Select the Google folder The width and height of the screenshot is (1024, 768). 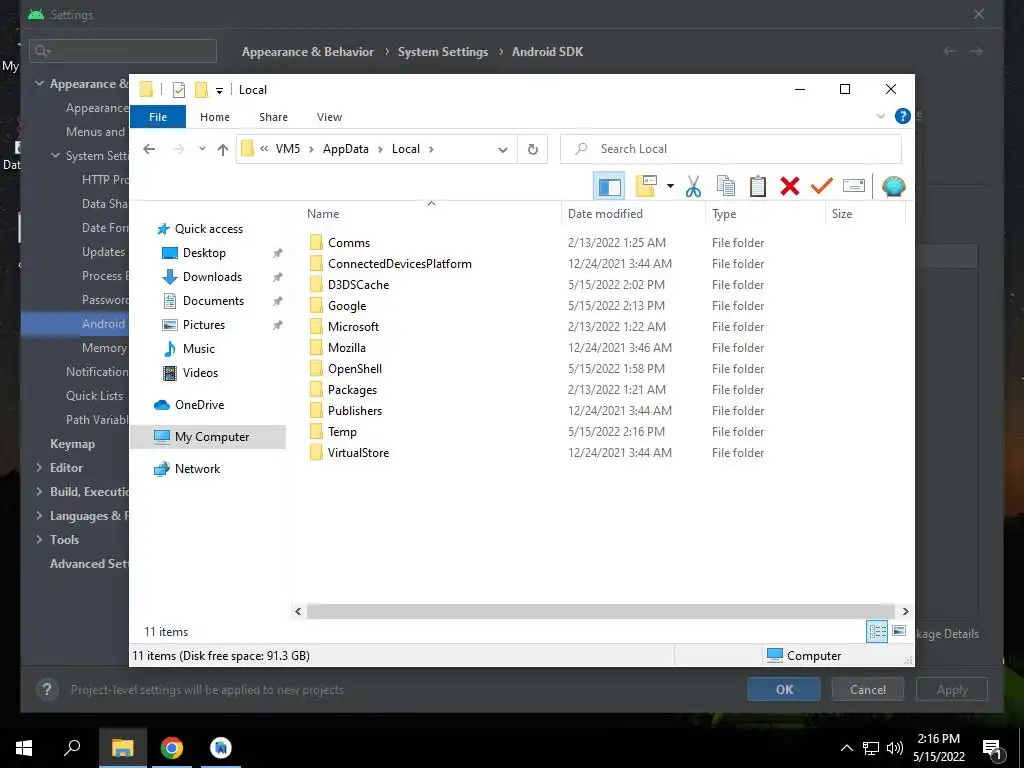tap(347, 306)
